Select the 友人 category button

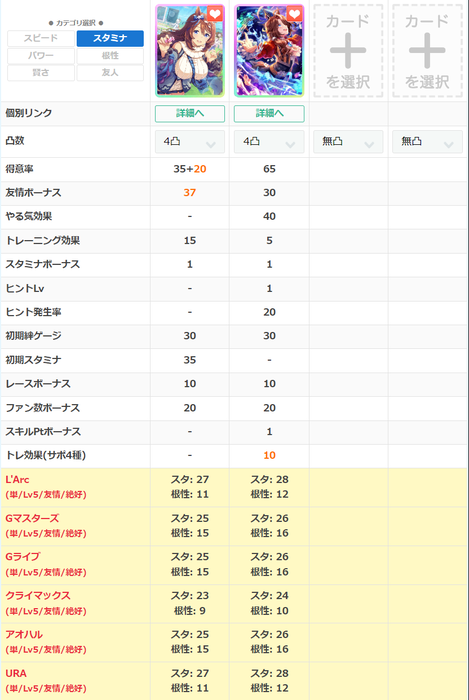[110, 73]
